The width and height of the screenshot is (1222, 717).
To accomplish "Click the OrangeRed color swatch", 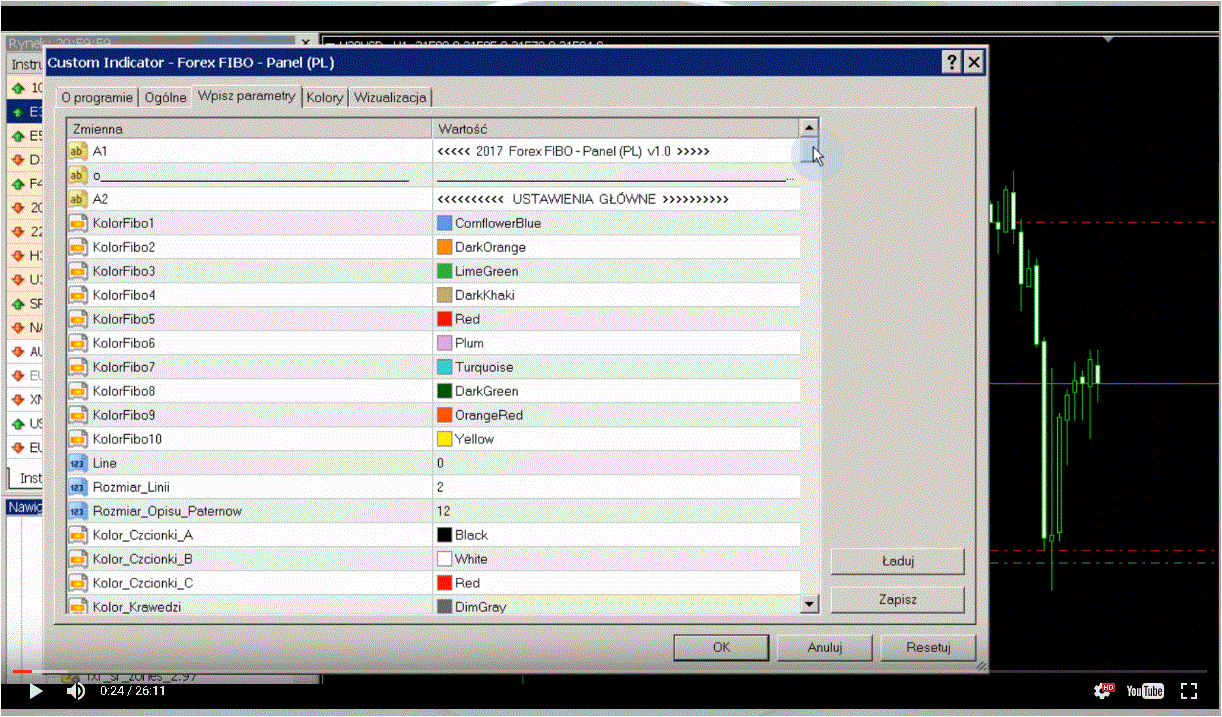I will point(445,415).
